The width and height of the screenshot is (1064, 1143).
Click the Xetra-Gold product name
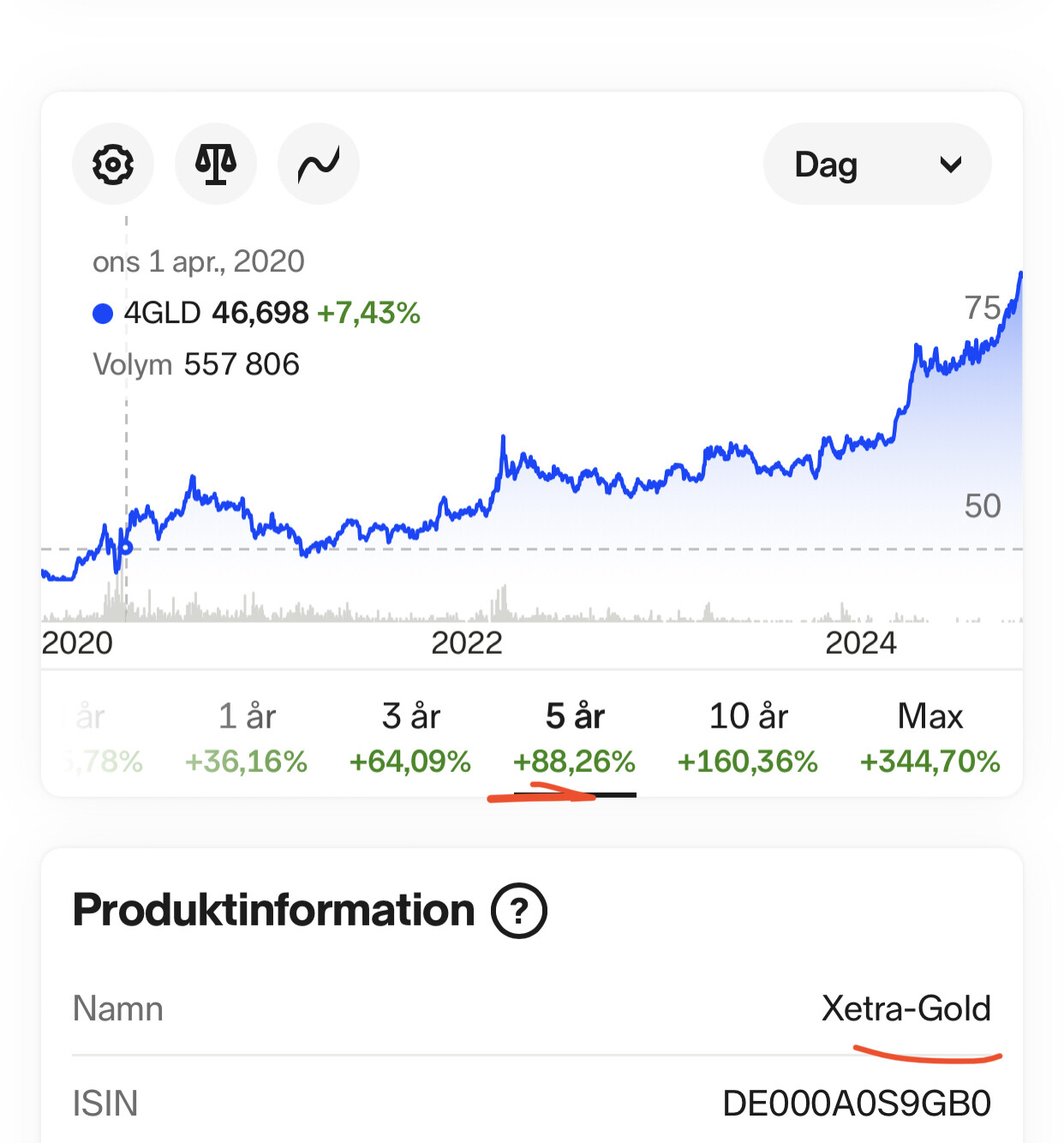(x=906, y=1008)
